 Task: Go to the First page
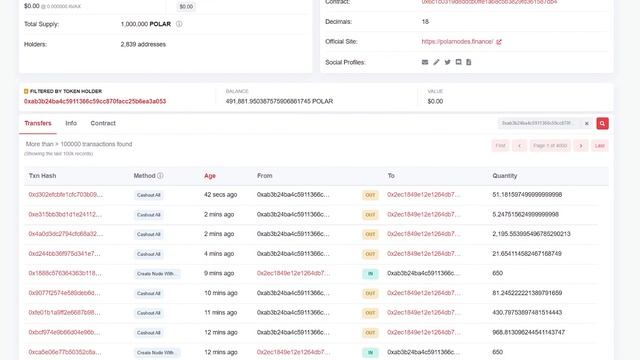[500, 146]
